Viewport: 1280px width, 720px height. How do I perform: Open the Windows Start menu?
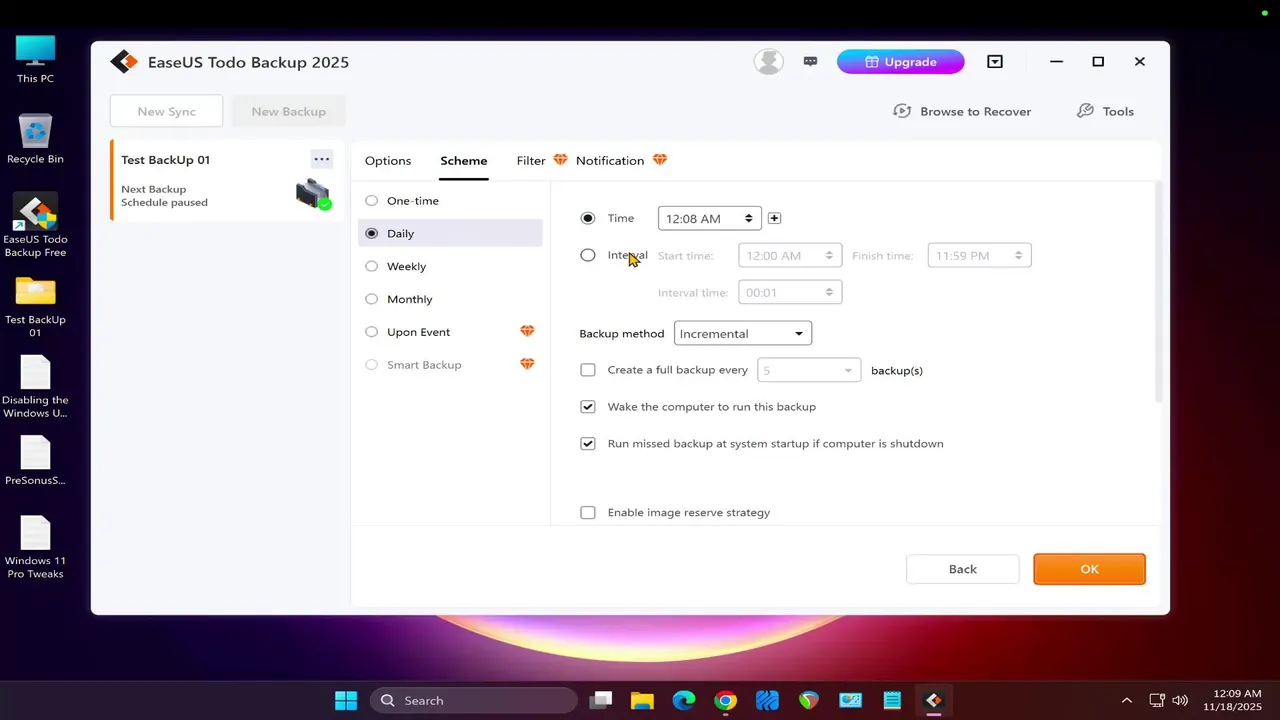(x=346, y=700)
